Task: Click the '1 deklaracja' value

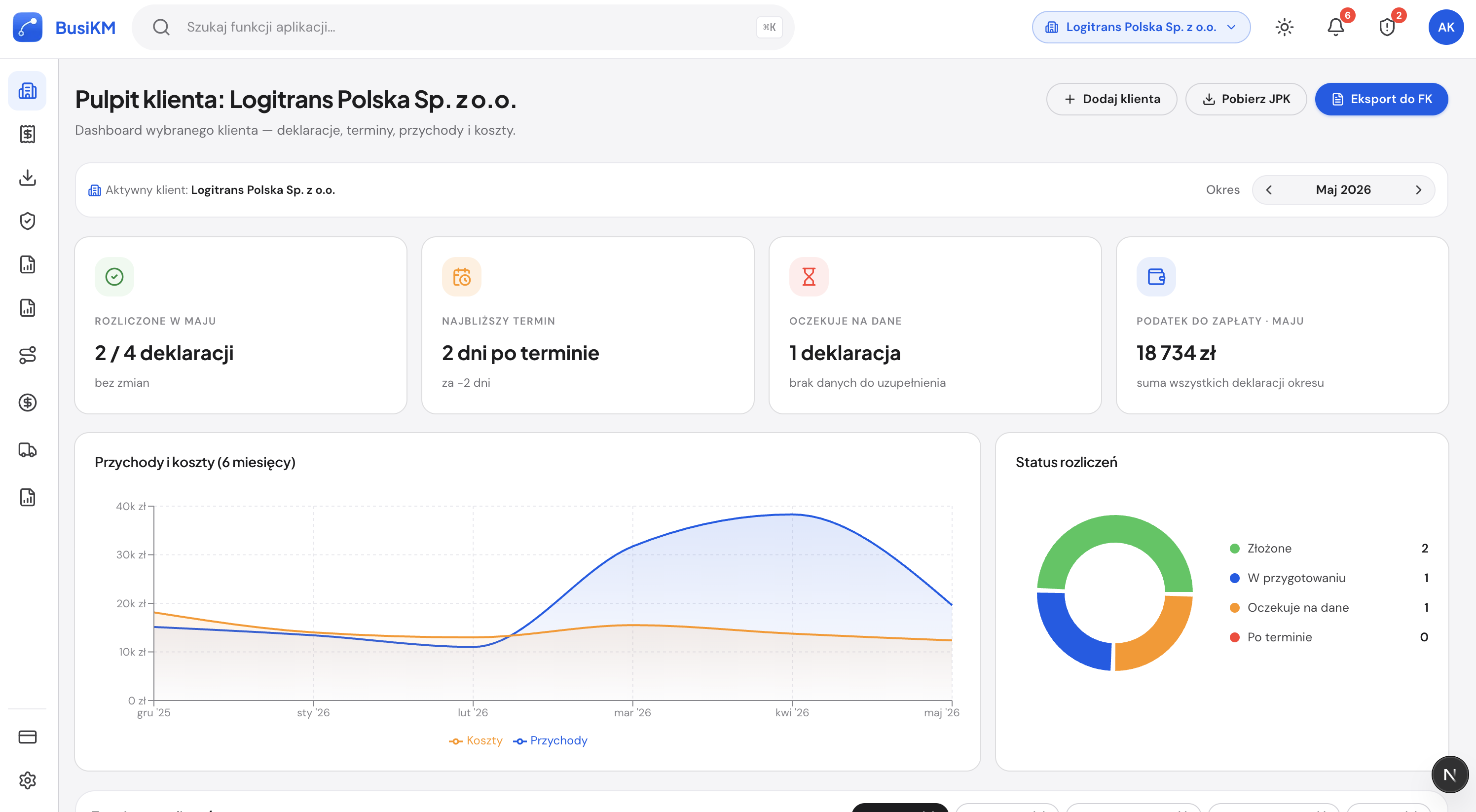Action: click(x=845, y=353)
